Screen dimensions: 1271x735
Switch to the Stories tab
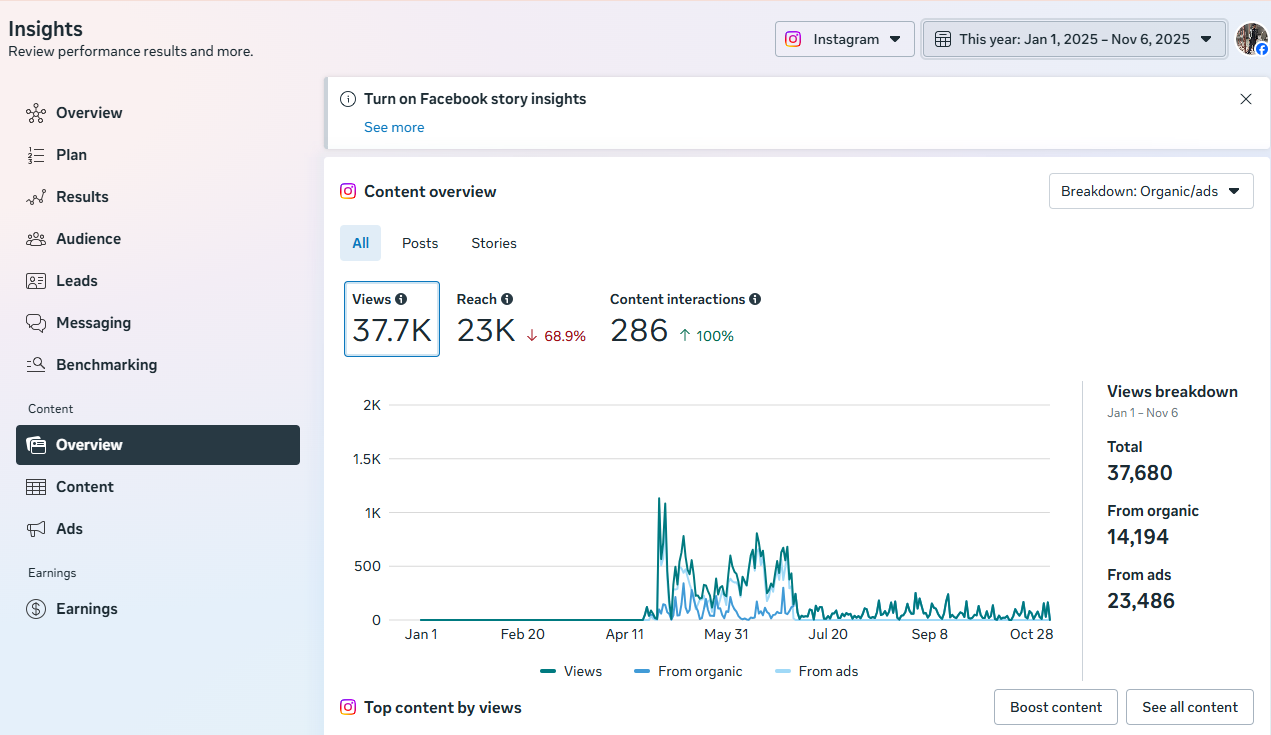(x=494, y=243)
